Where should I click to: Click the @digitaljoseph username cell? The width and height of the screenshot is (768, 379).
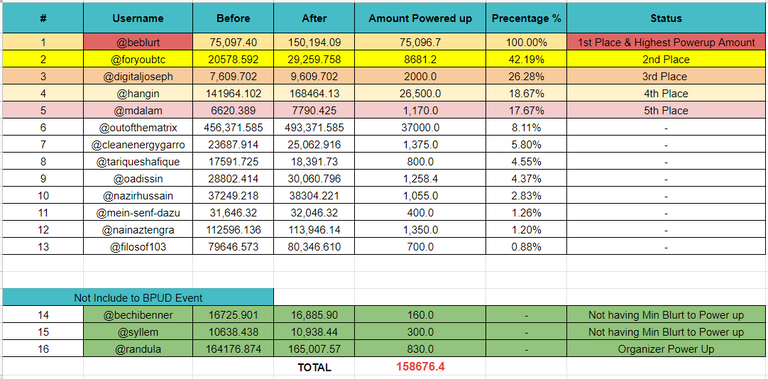tap(138, 77)
